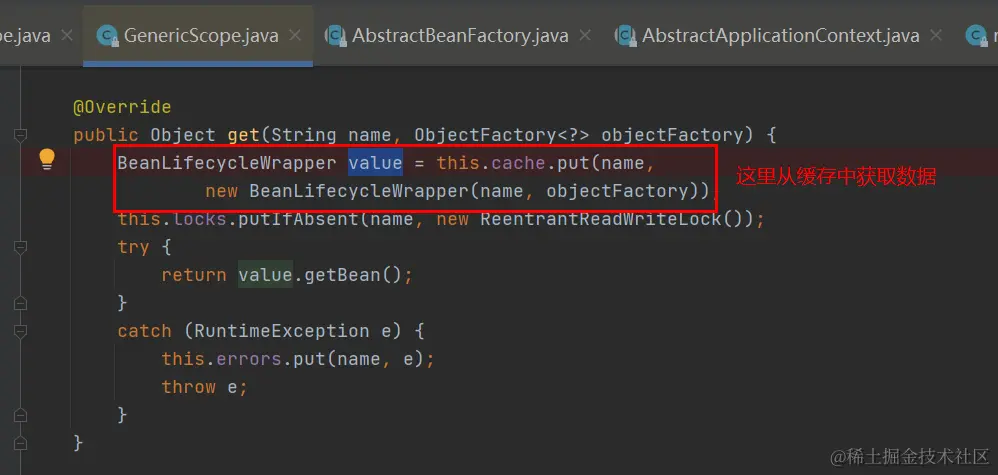Click the get method name
The image size is (998, 475).
click(x=244, y=135)
